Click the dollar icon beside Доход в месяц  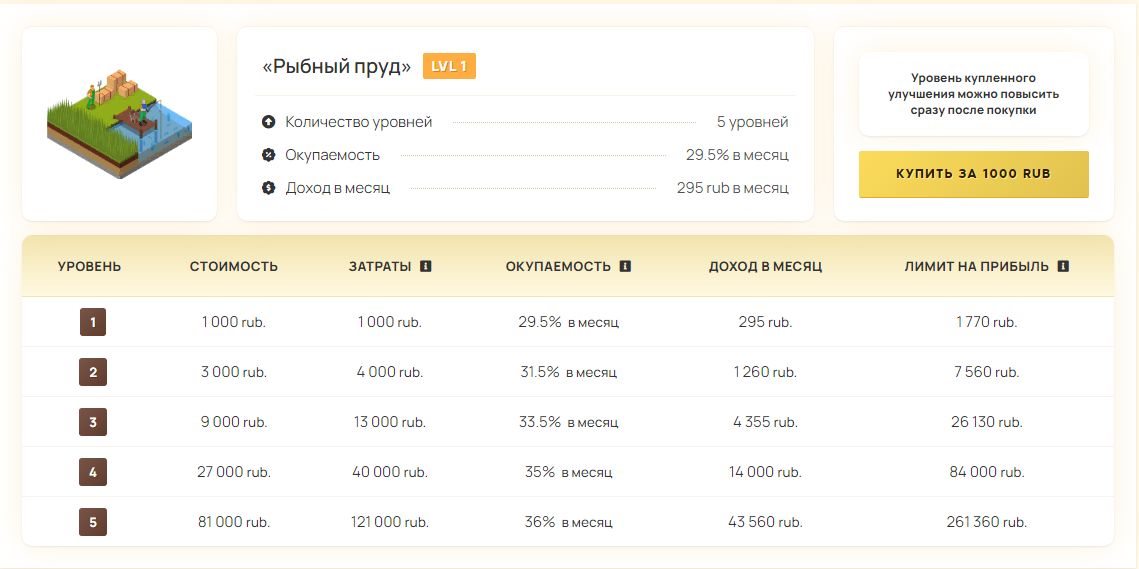point(268,188)
